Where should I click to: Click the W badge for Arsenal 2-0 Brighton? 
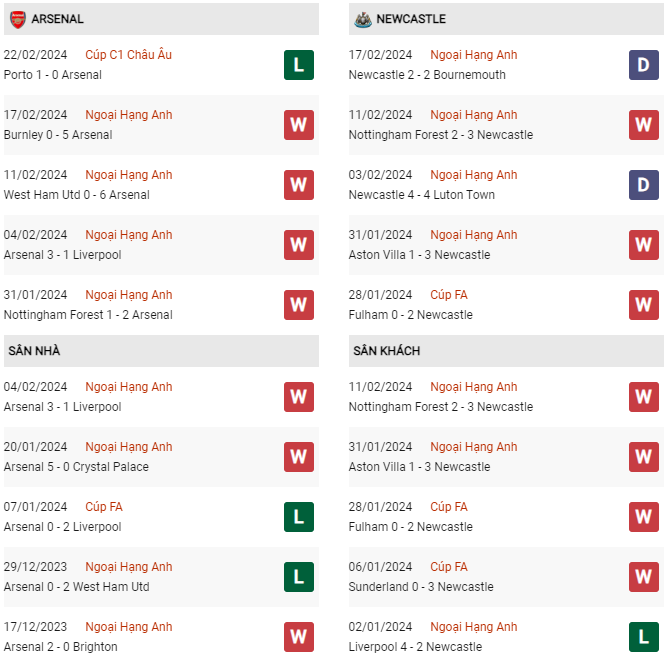click(298, 637)
